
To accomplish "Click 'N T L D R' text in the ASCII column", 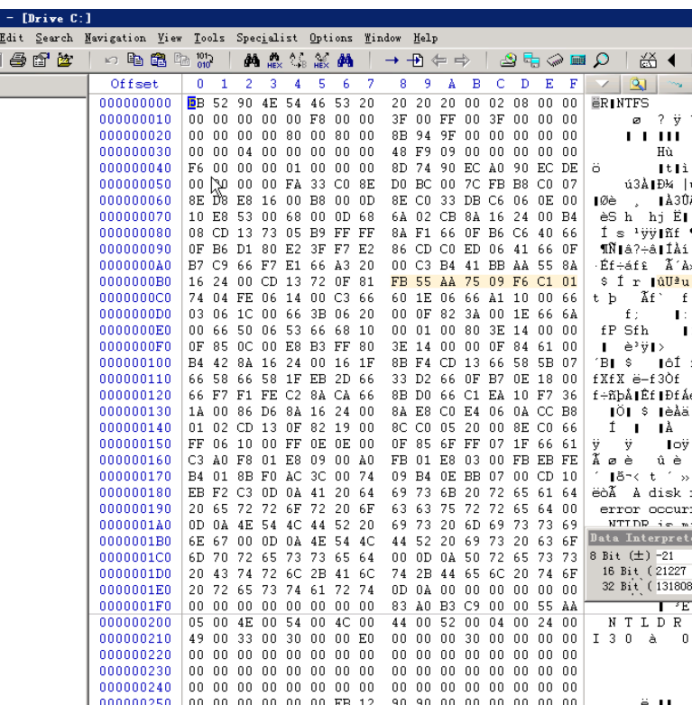I will [645, 622].
